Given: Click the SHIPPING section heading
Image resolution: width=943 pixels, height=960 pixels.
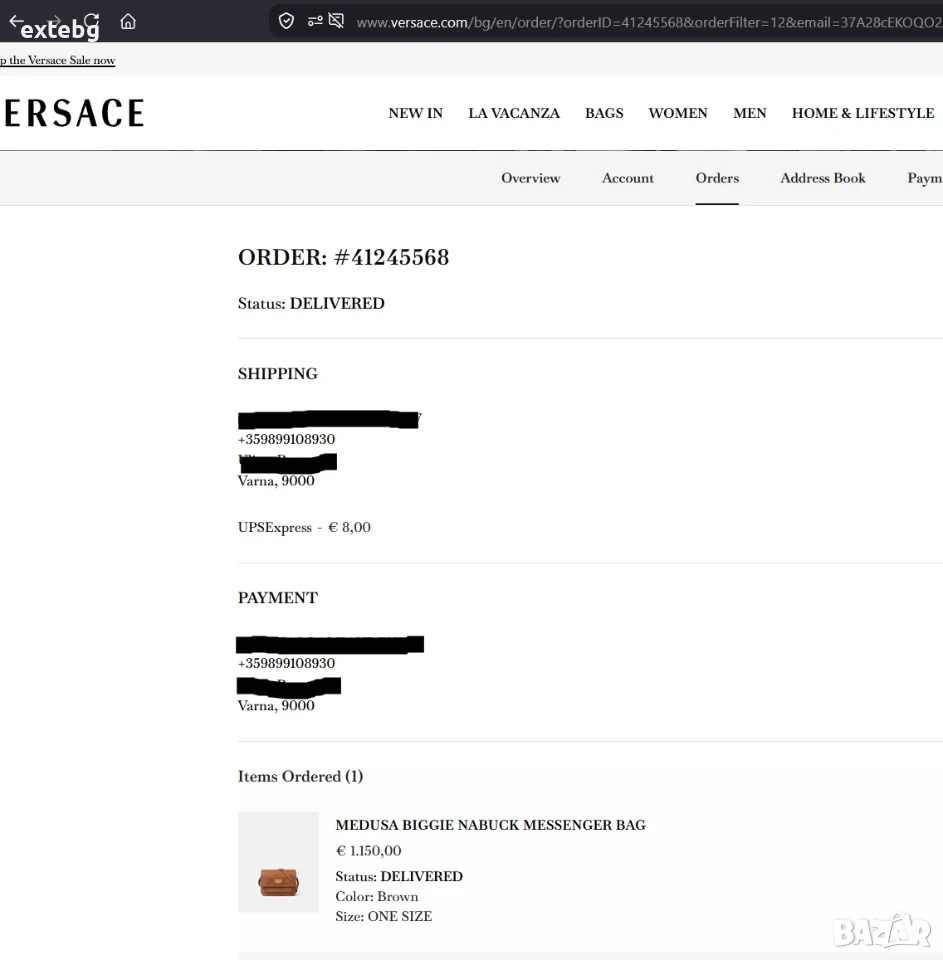Looking at the screenshot, I should pyautogui.click(x=278, y=374).
